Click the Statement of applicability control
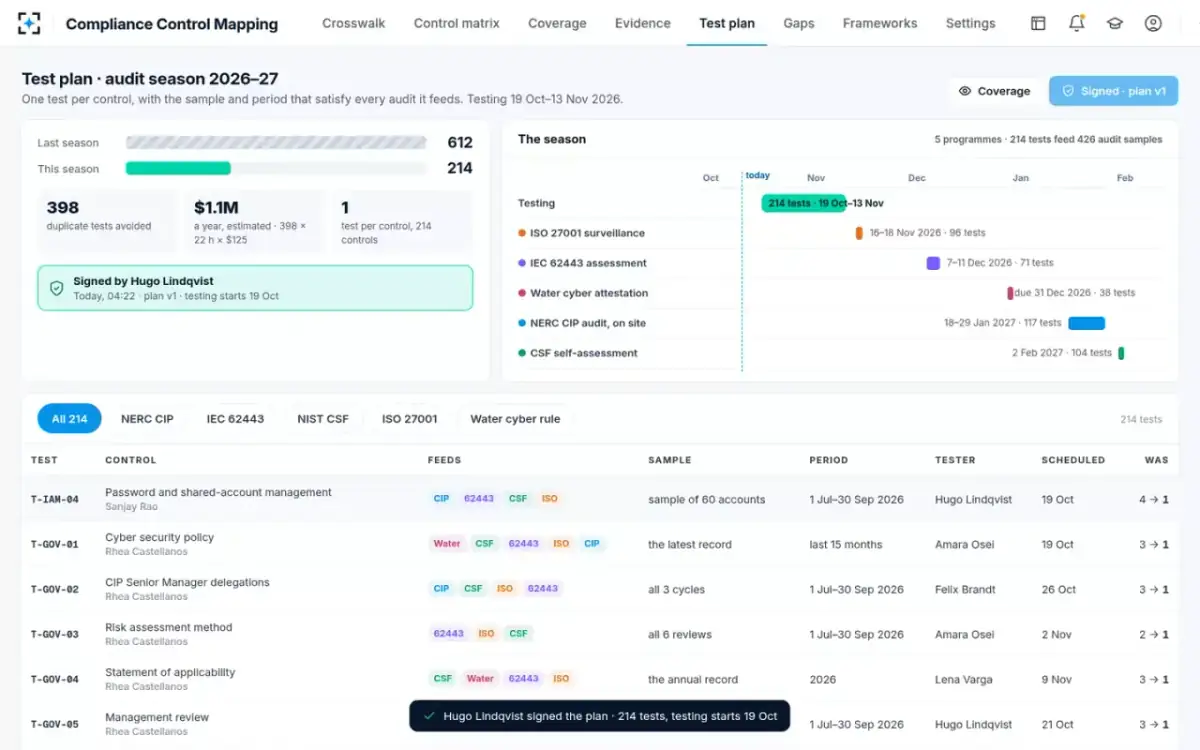Image resolution: width=1200 pixels, height=750 pixels. 170,672
